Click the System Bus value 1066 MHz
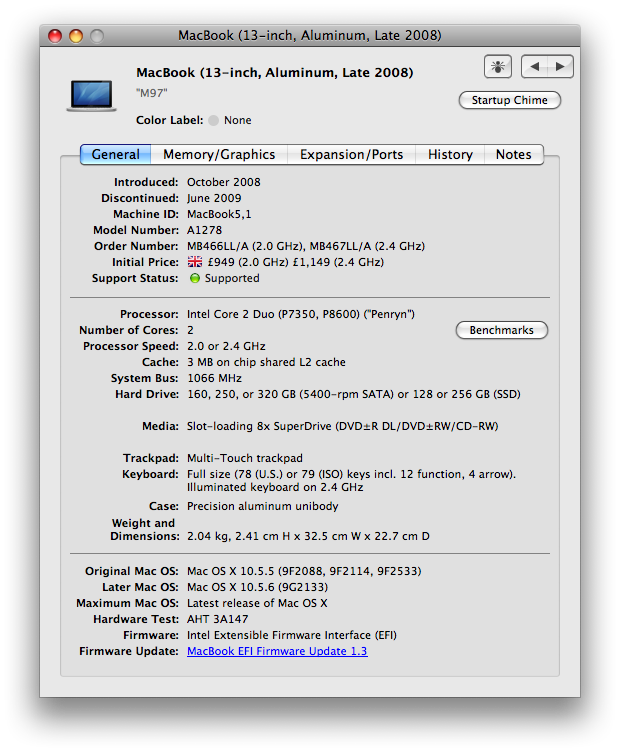620x752 pixels. coord(214,378)
